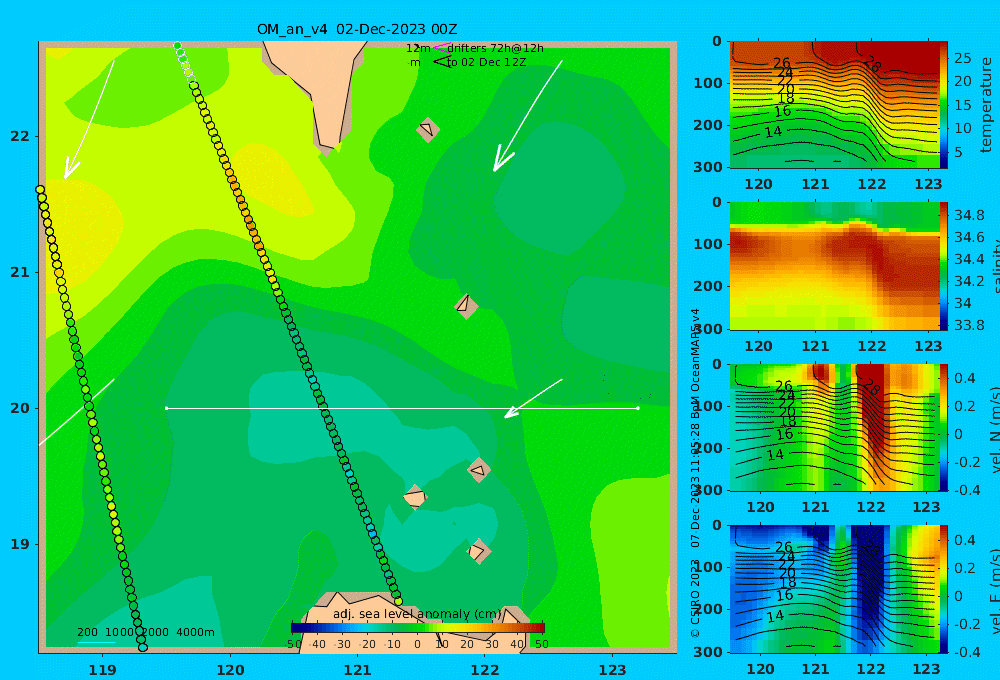Click the map latitude label 21
Screen dimensions: 1000x680
(x=20, y=272)
